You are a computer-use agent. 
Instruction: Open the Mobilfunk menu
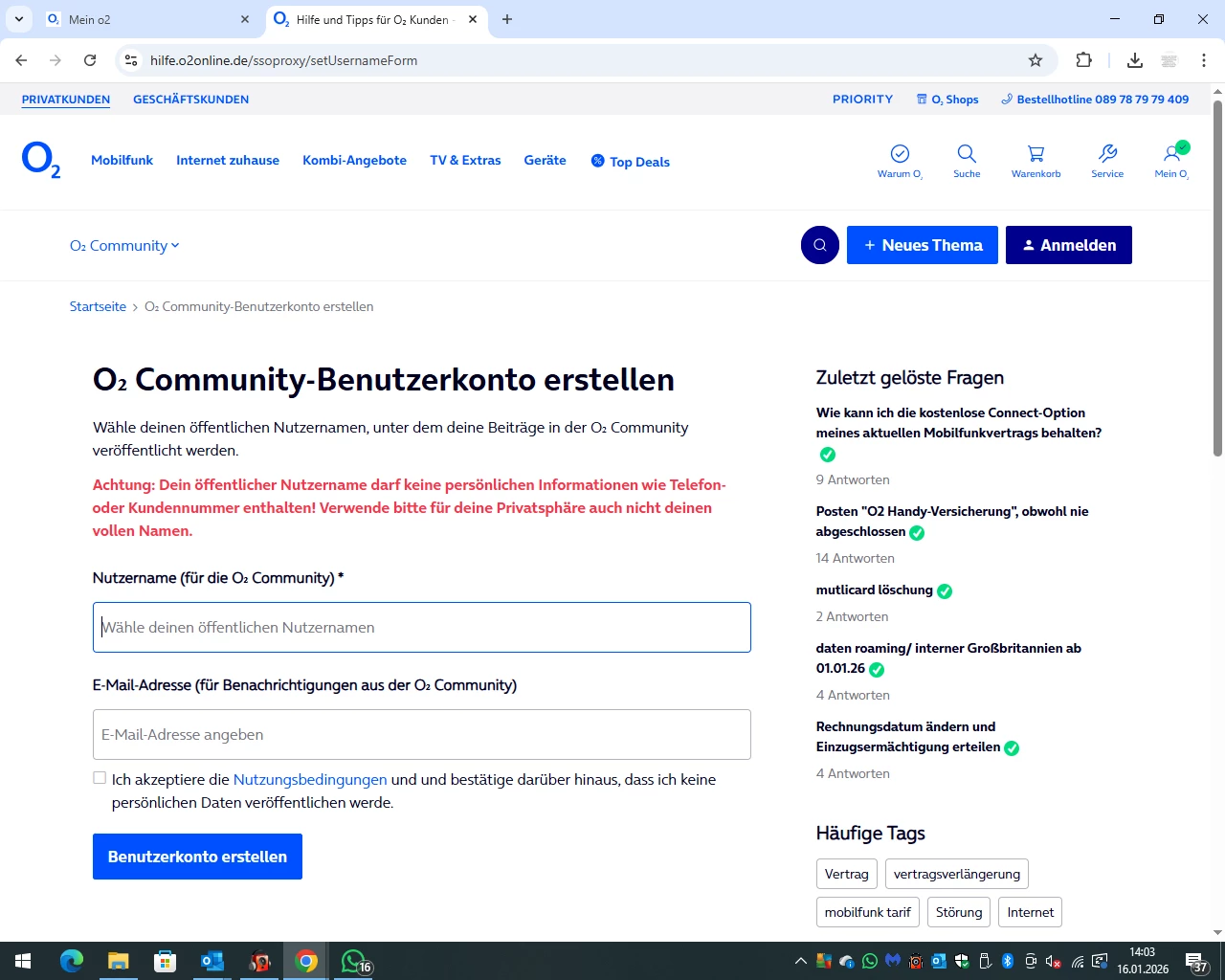tap(122, 161)
